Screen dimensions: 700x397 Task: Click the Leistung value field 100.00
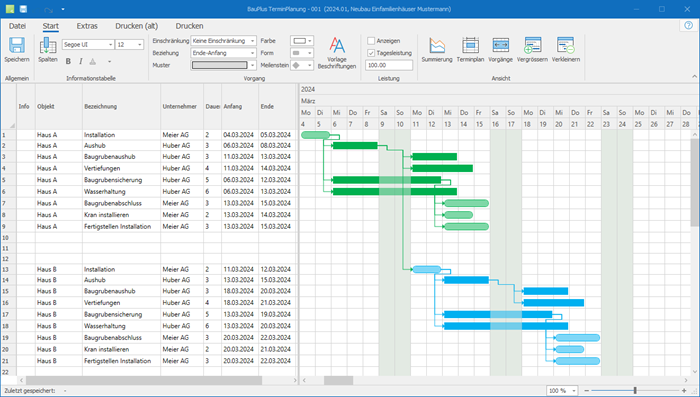pos(389,65)
